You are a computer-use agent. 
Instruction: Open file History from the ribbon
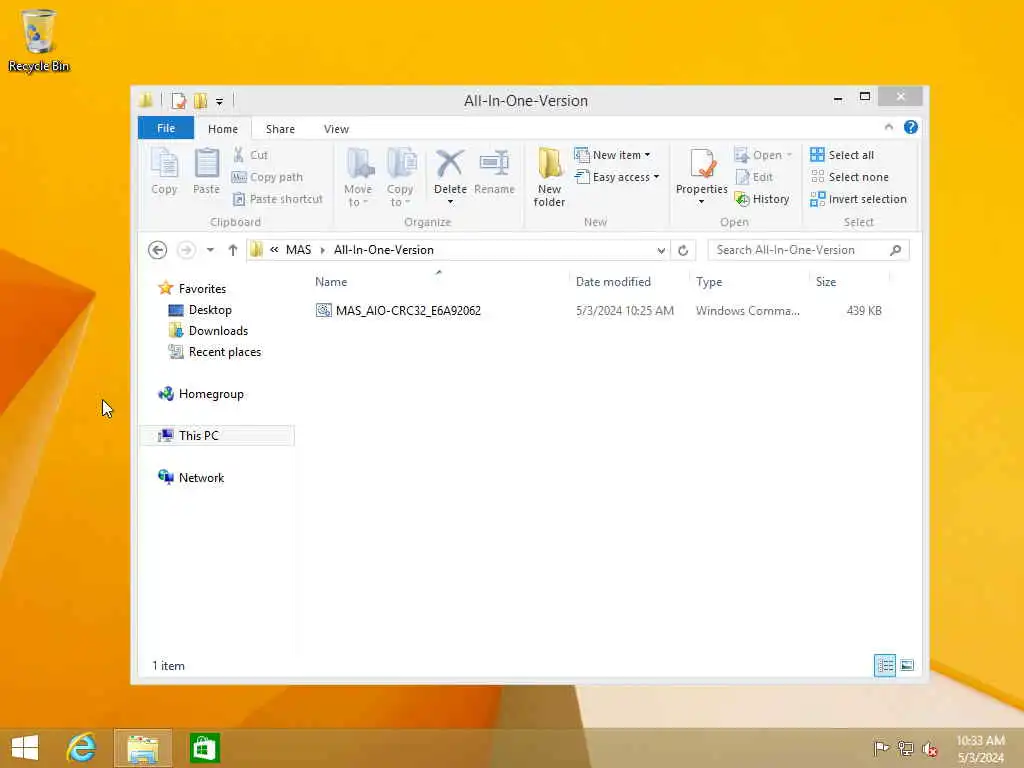(762, 199)
